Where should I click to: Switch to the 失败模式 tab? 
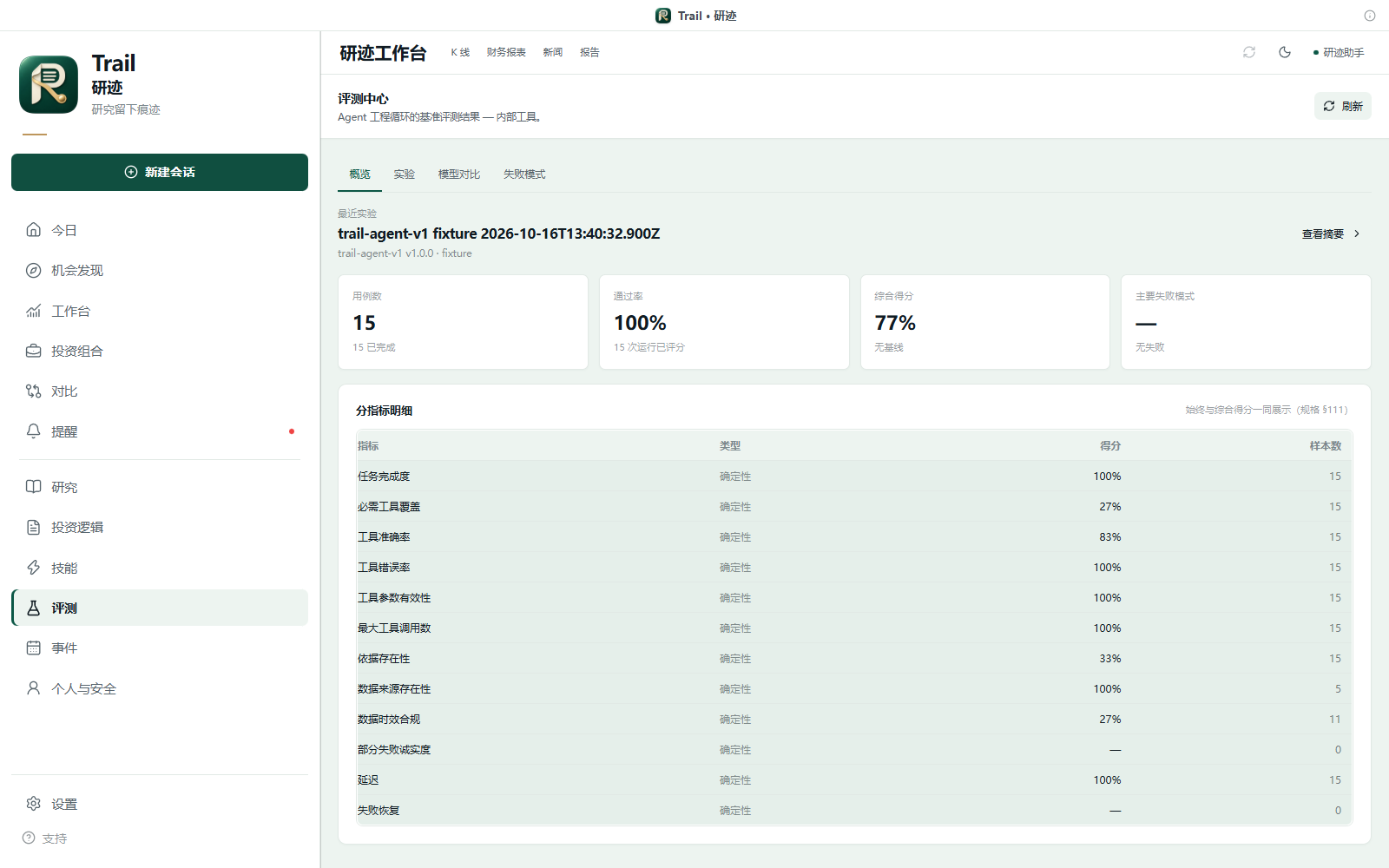524,174
